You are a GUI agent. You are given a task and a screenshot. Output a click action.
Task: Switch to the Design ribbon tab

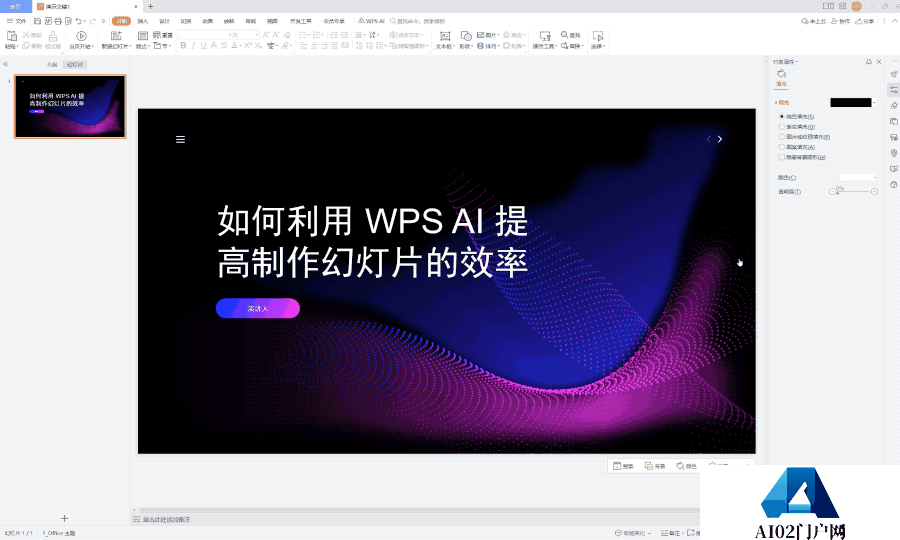[164, 21]
